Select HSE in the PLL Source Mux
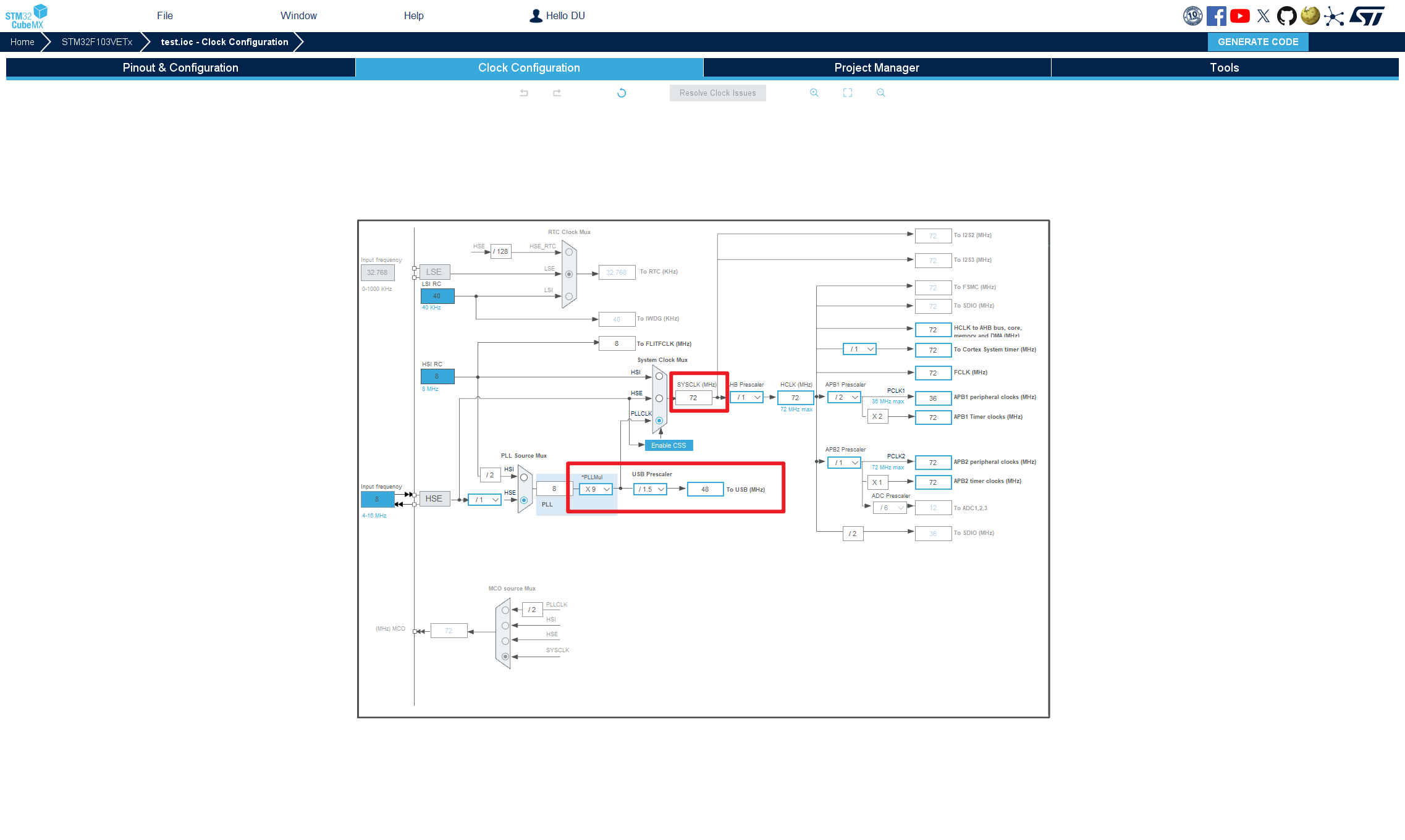Image resolution: width=1405 pixels, height=840 pixels. (x=524, y=500)
